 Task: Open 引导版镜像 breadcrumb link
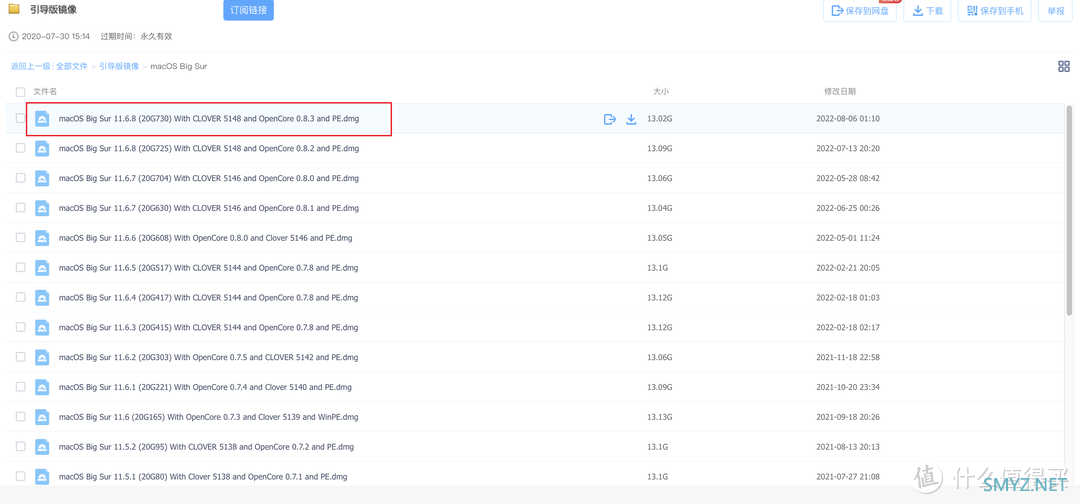(x=119, y=66)
